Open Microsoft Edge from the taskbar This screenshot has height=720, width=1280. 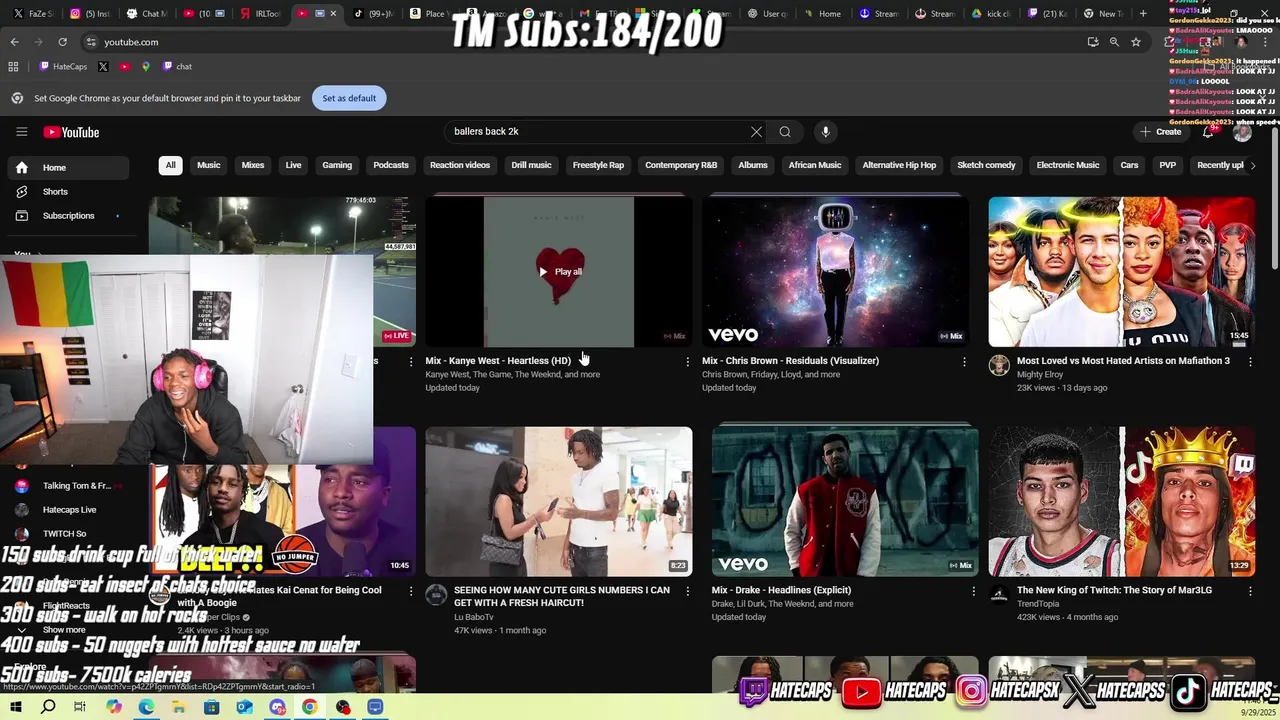pyautogui.click(x=146, y=707)
